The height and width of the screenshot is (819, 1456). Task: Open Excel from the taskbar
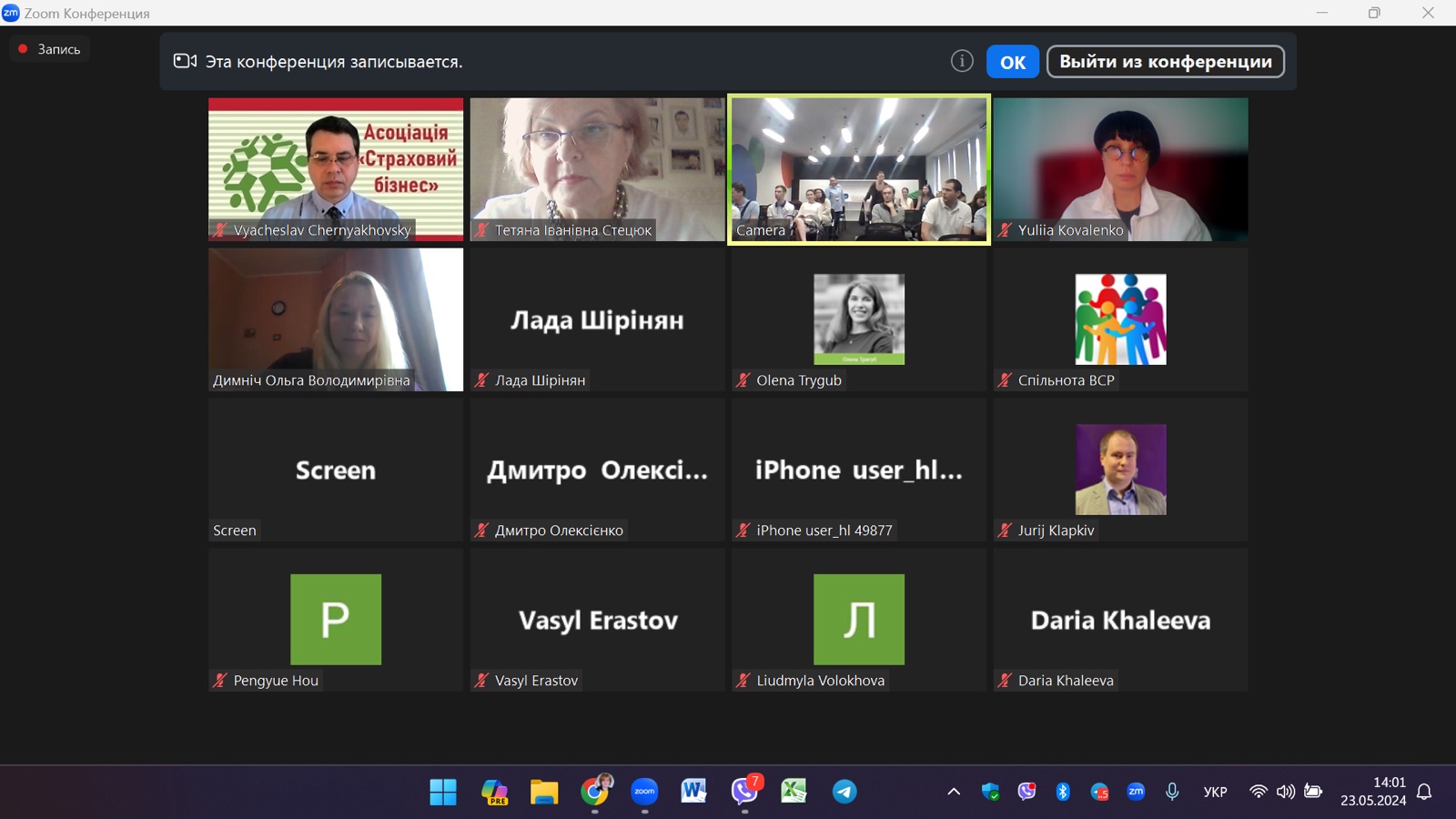coord(794,792)
